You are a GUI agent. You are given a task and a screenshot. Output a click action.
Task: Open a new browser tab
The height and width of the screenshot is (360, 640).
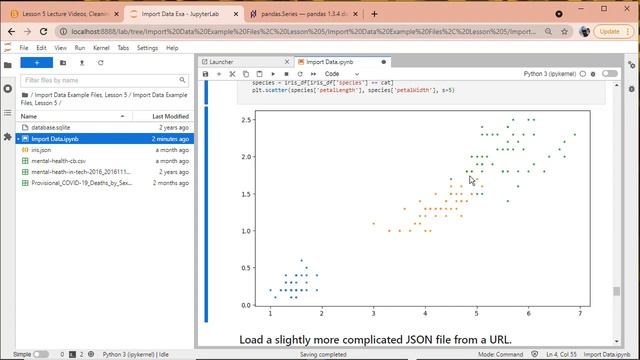[374, 14]
